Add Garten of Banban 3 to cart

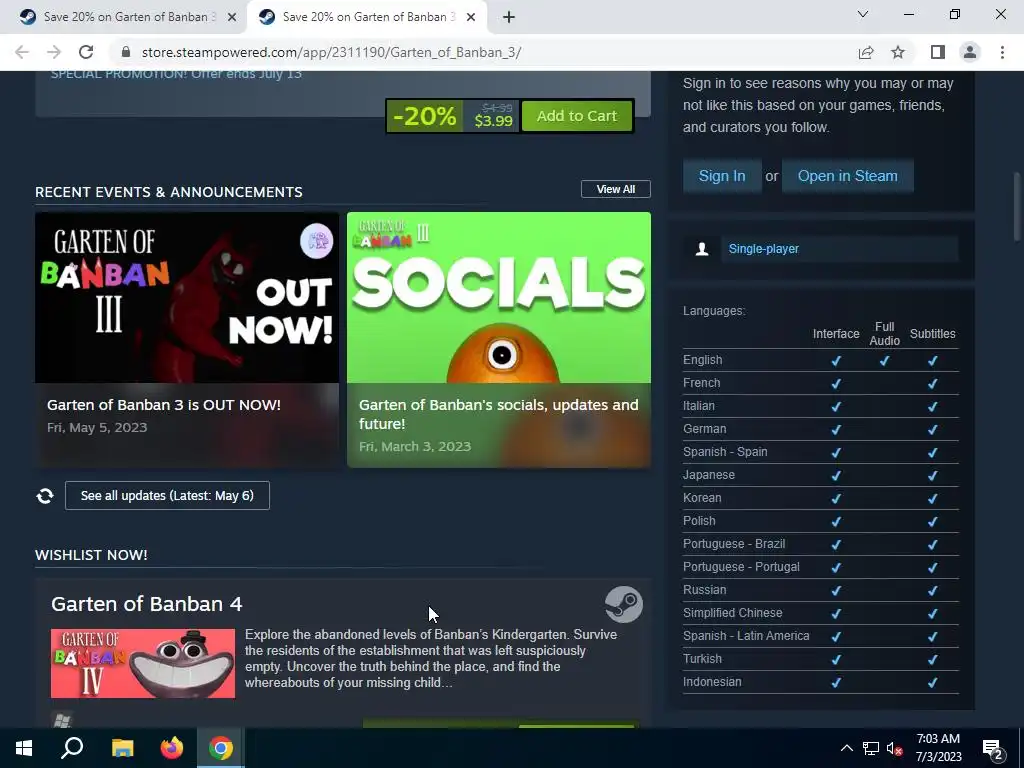tap(577, 116)
